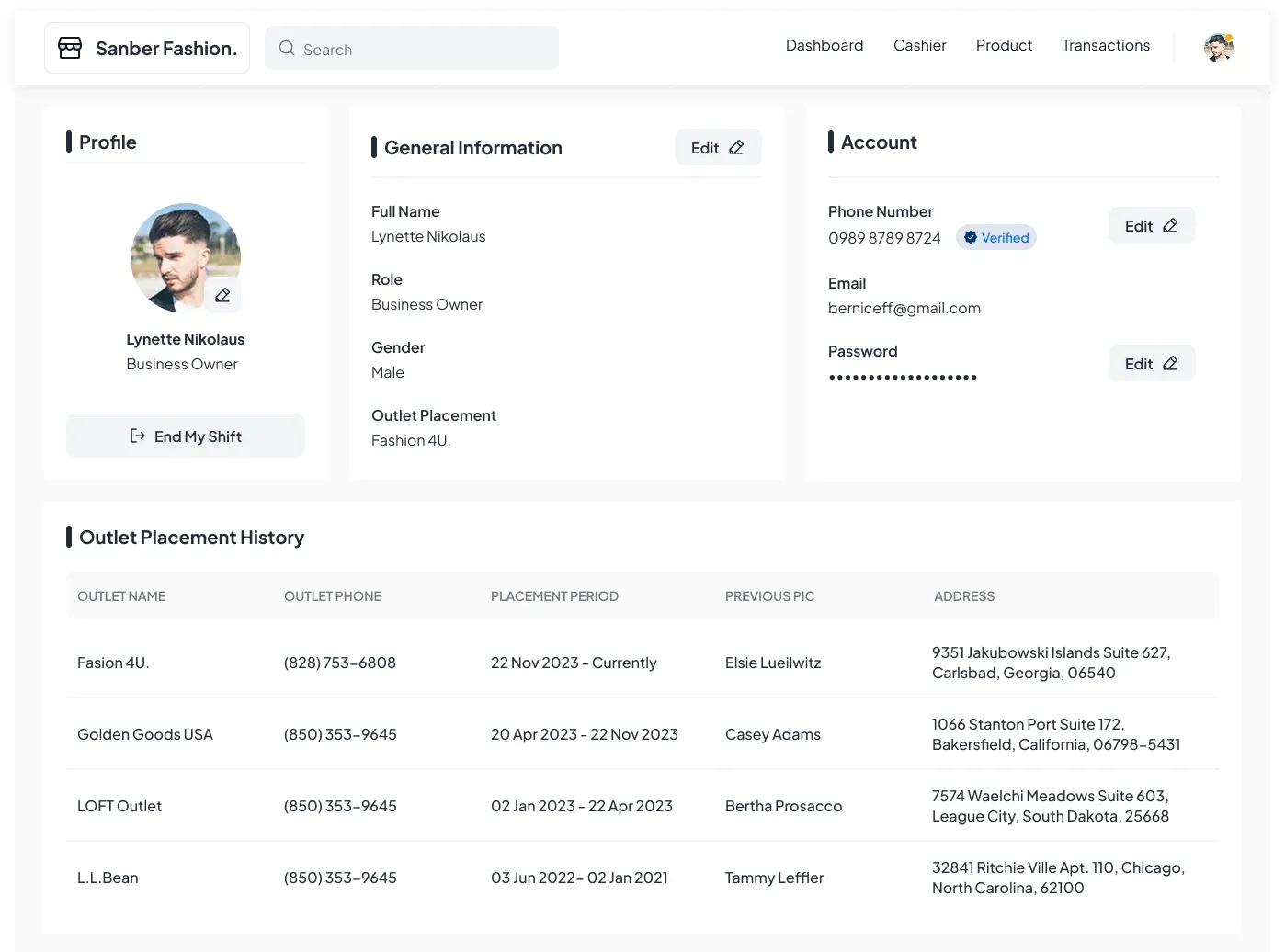The height and width of the screenshot is (952, 1285).
Task: Click previous PIC Tammy Leffler
Action: tap(774, 878)
